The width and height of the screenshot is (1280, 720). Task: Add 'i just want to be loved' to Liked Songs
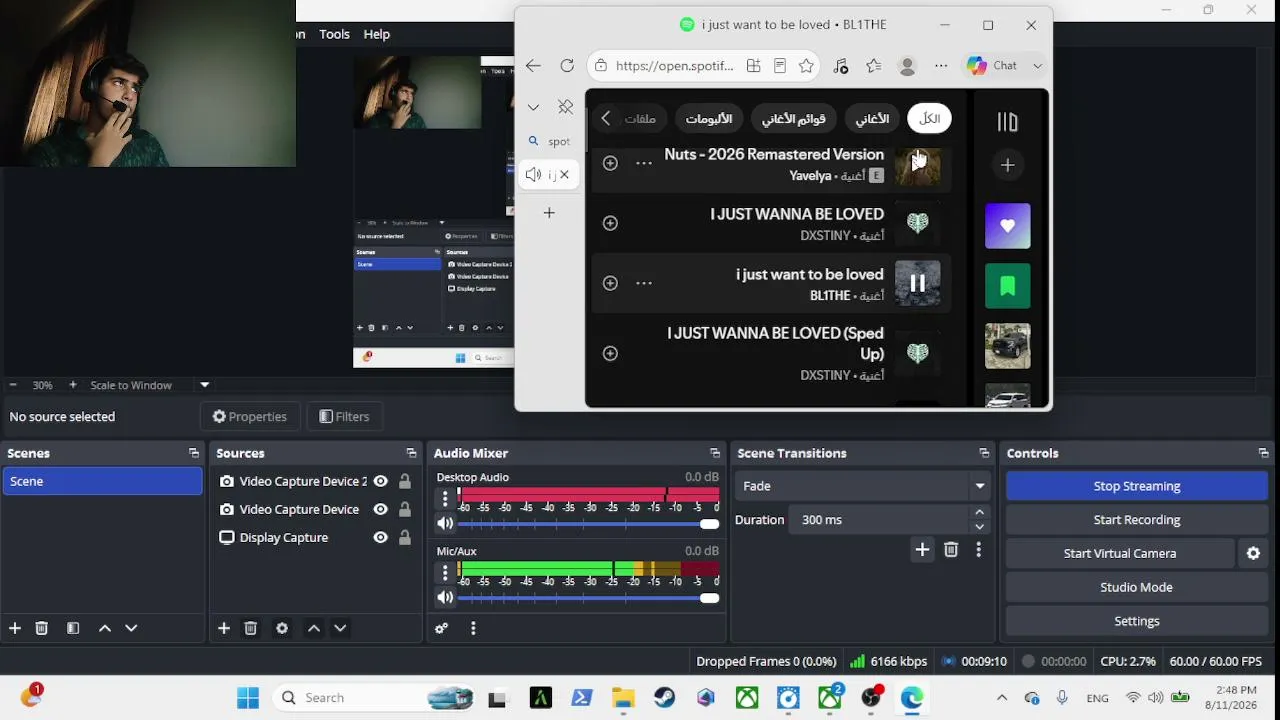coord(610,283)
